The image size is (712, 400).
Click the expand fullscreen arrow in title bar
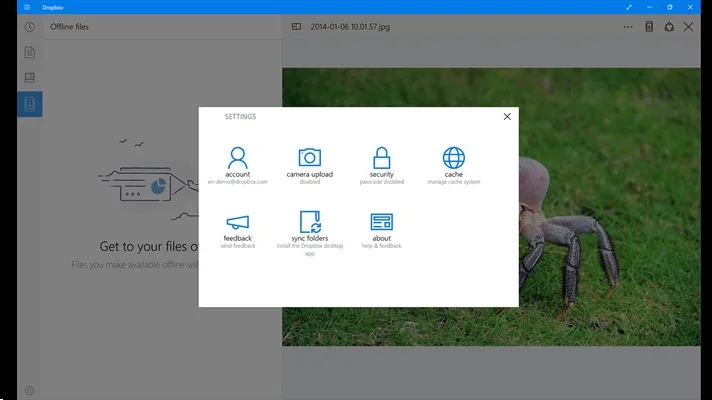point(629,7)
